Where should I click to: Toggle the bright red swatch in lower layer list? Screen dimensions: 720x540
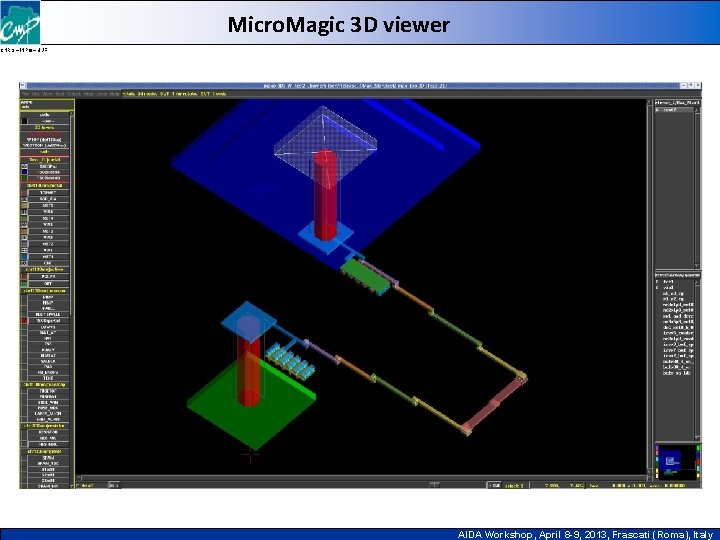coord(24,321)
